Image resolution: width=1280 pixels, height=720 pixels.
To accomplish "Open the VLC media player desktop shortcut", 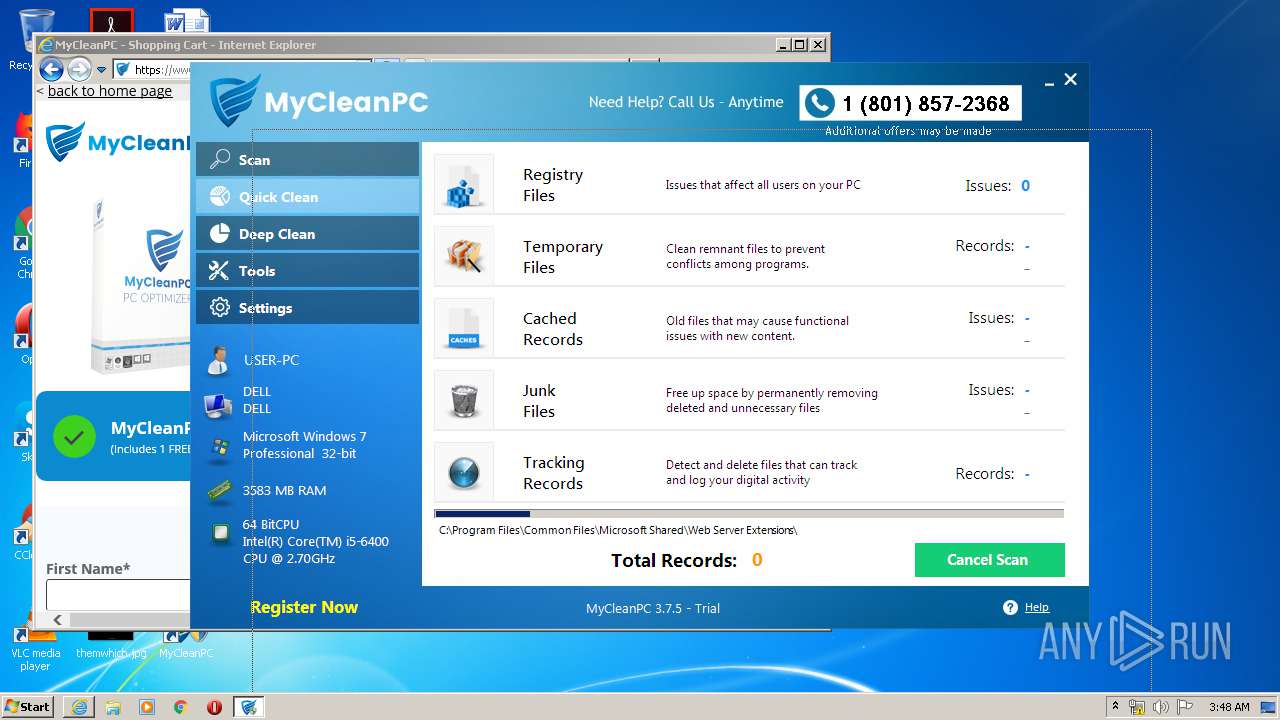I will (35, 646).
